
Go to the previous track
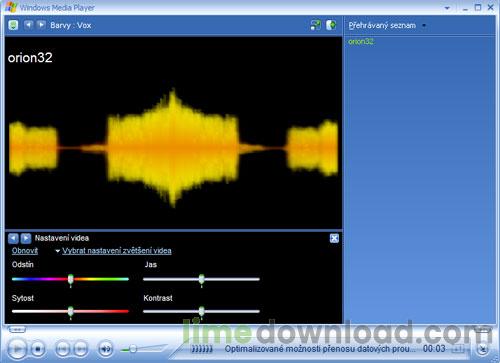(x=62, y=349)
